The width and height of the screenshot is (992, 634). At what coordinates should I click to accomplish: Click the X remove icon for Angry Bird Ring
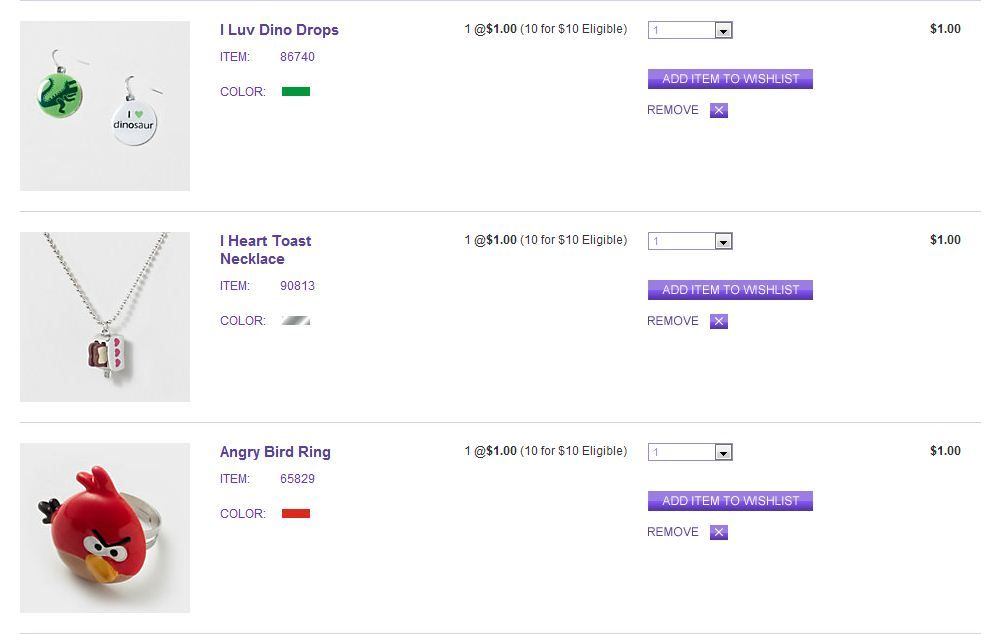click(x=719, y=533)
